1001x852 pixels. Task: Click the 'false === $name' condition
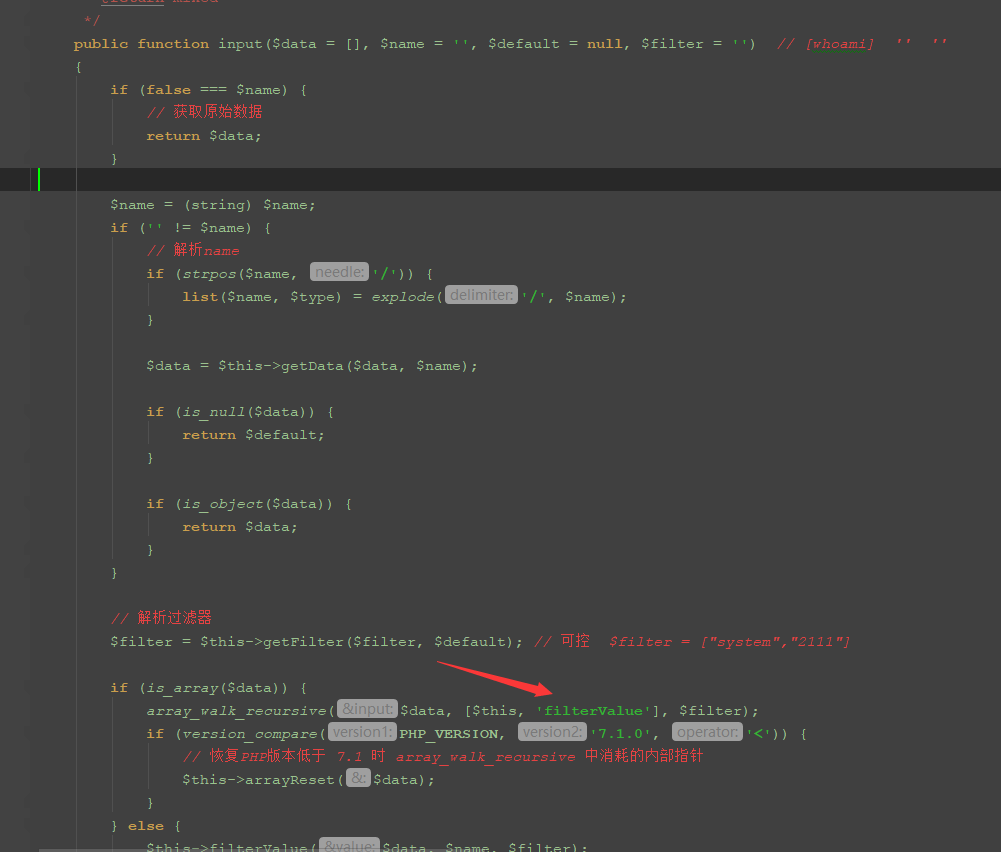coord(216,90)
